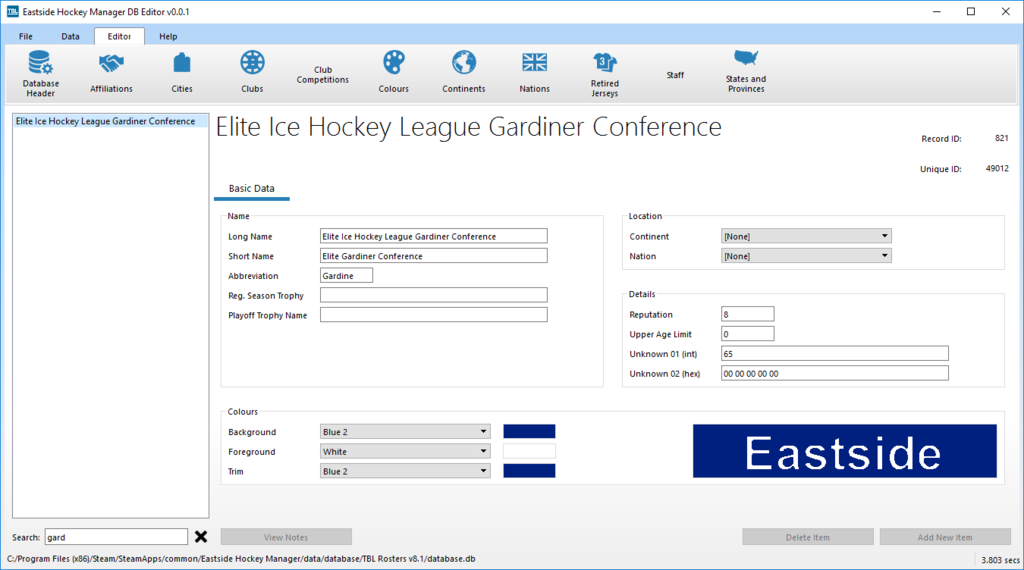The height and width of the screenshot is (570, 1024).
Task: Click the Playoff Trophy Name field
Action: pyautogui.click(x=434, y=315)
